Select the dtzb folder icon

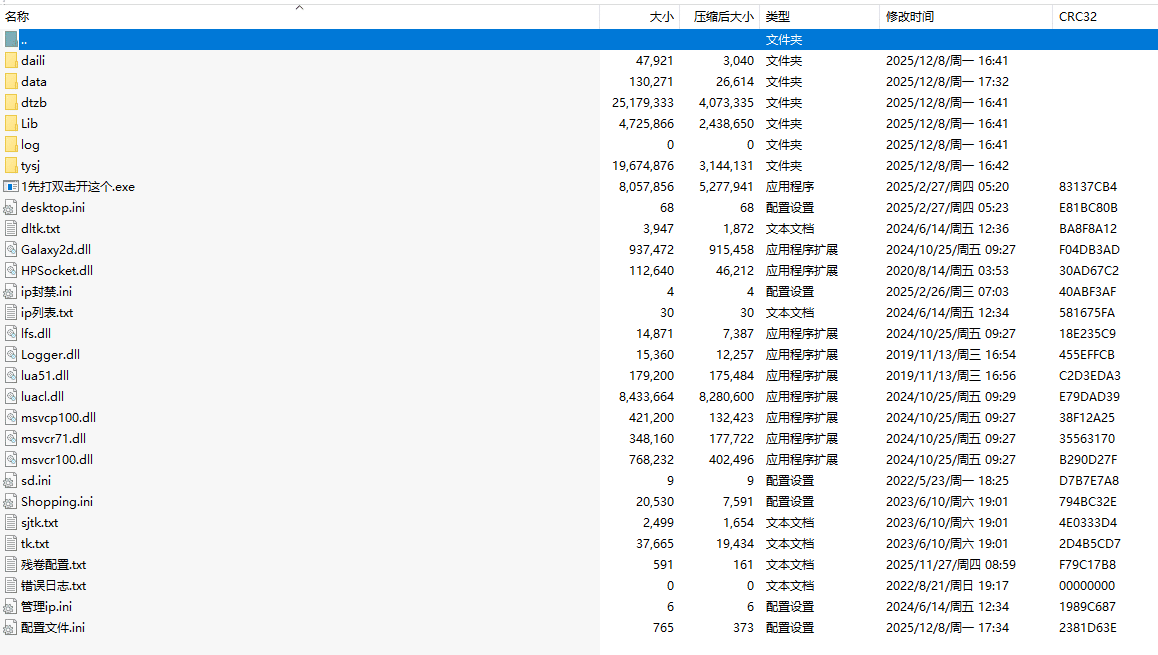(x=11, y=102)
